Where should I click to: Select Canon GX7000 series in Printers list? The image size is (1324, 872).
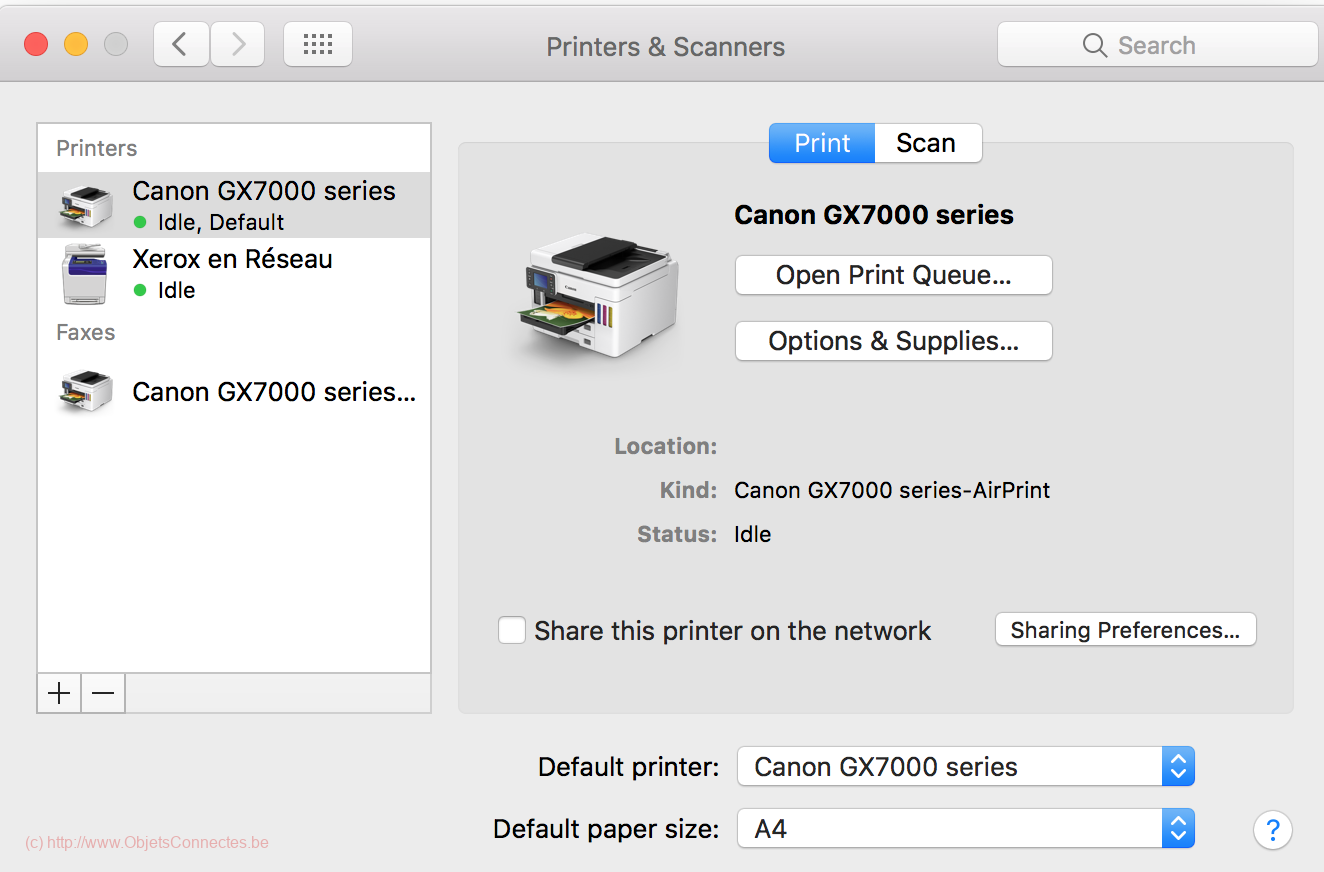pos(234,205)
